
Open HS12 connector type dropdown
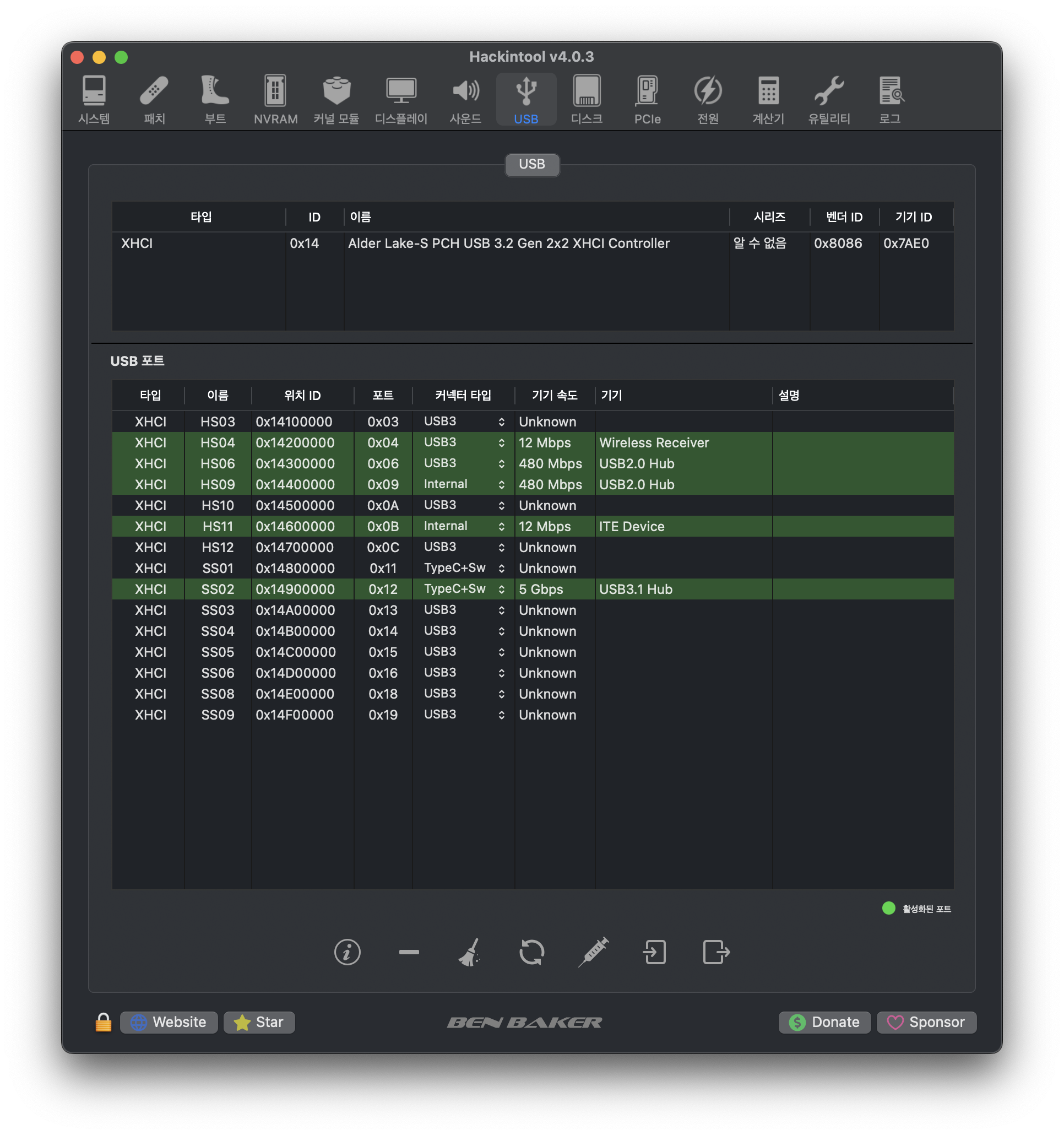tap(463, 547)
